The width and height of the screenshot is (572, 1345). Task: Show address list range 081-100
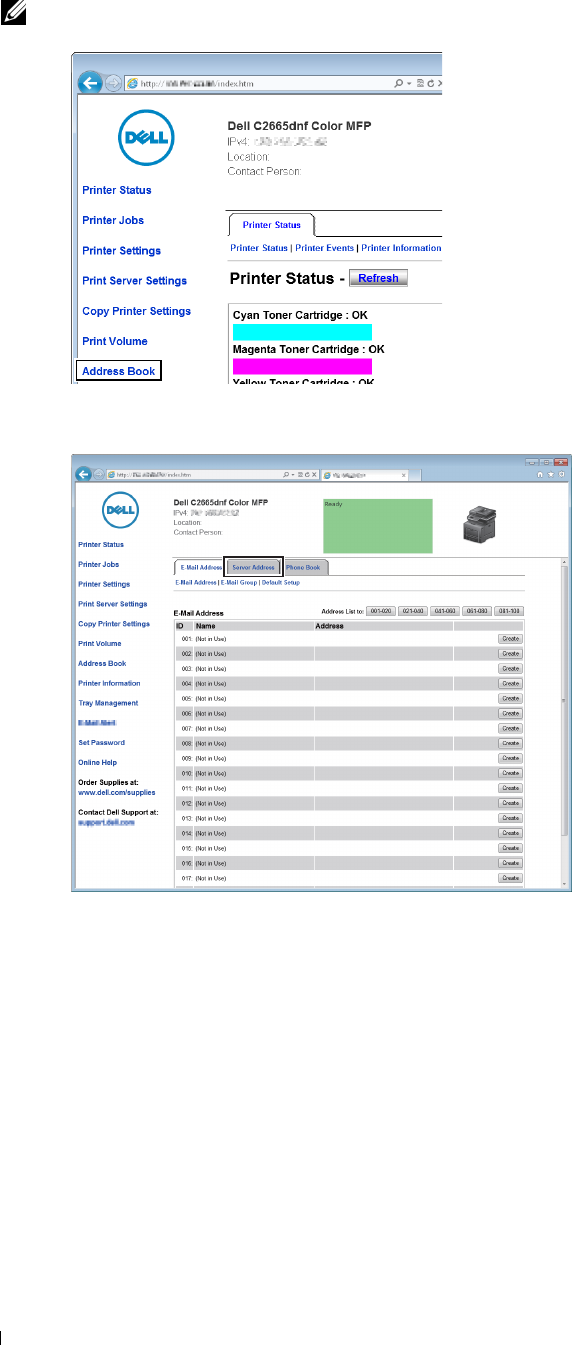tap(509, 610)
